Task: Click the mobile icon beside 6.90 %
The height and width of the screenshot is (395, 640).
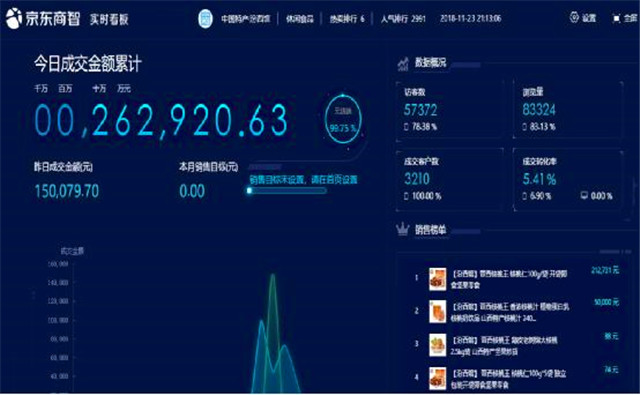Action: point(524,196)
